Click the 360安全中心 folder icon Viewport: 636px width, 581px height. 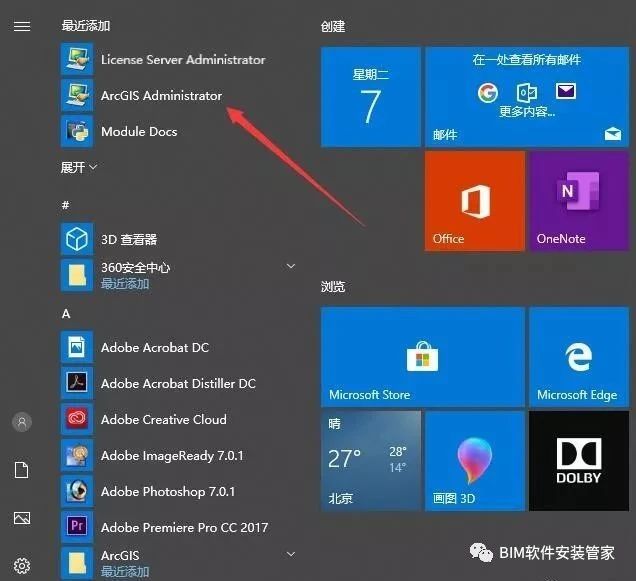[77, 275]
